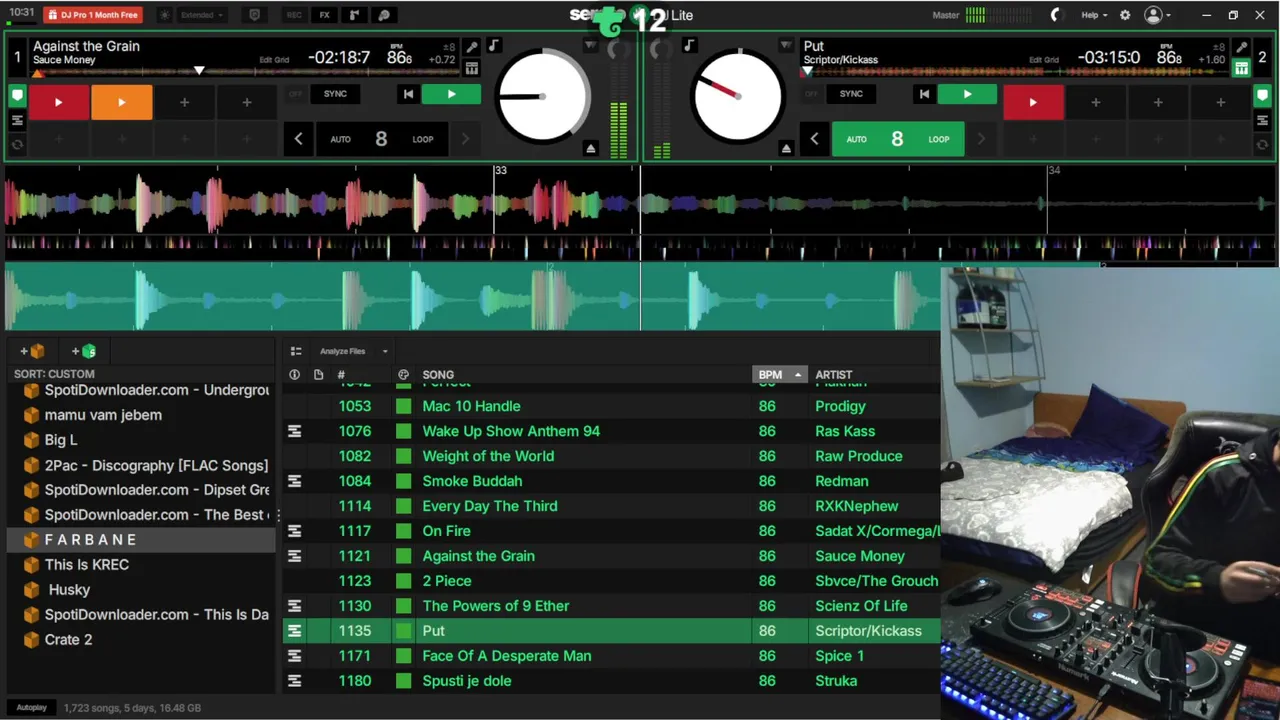Click Edit Grid on deck 2

click(x=1044, y=60)
